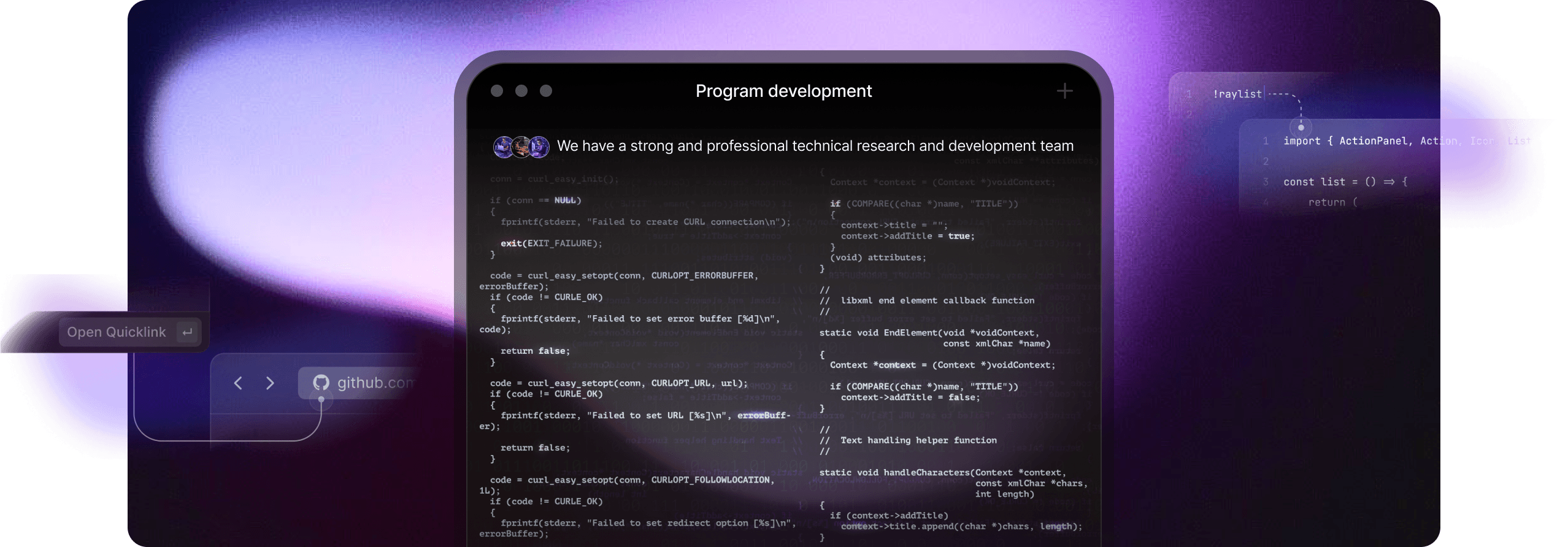Screen dimensions: 1568x547
Task: Go forward with the right chevron arrow
Action: coord(270,383)
